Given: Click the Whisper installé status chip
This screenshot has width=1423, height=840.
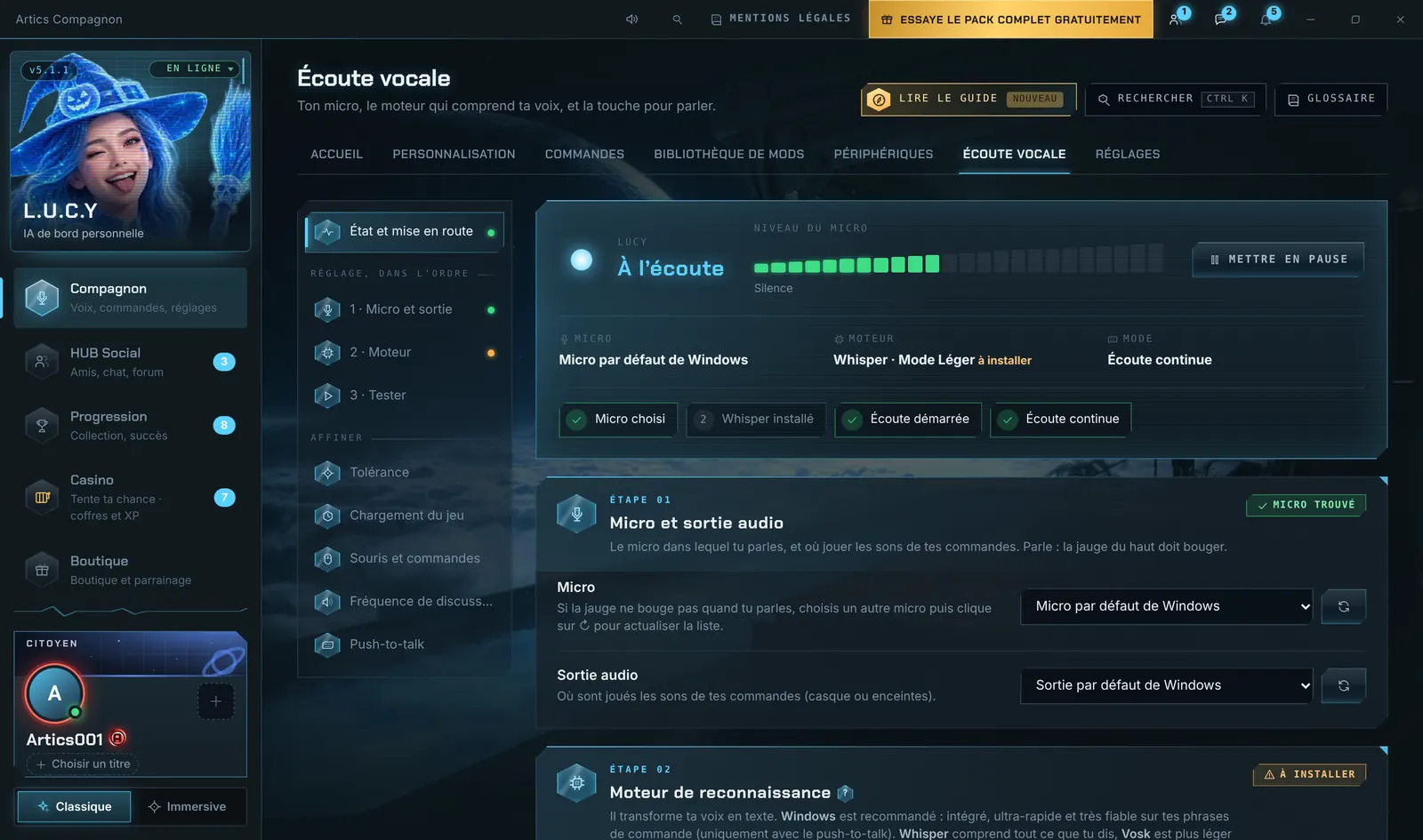Looking at the screenshot, I should tap(756, 420).
